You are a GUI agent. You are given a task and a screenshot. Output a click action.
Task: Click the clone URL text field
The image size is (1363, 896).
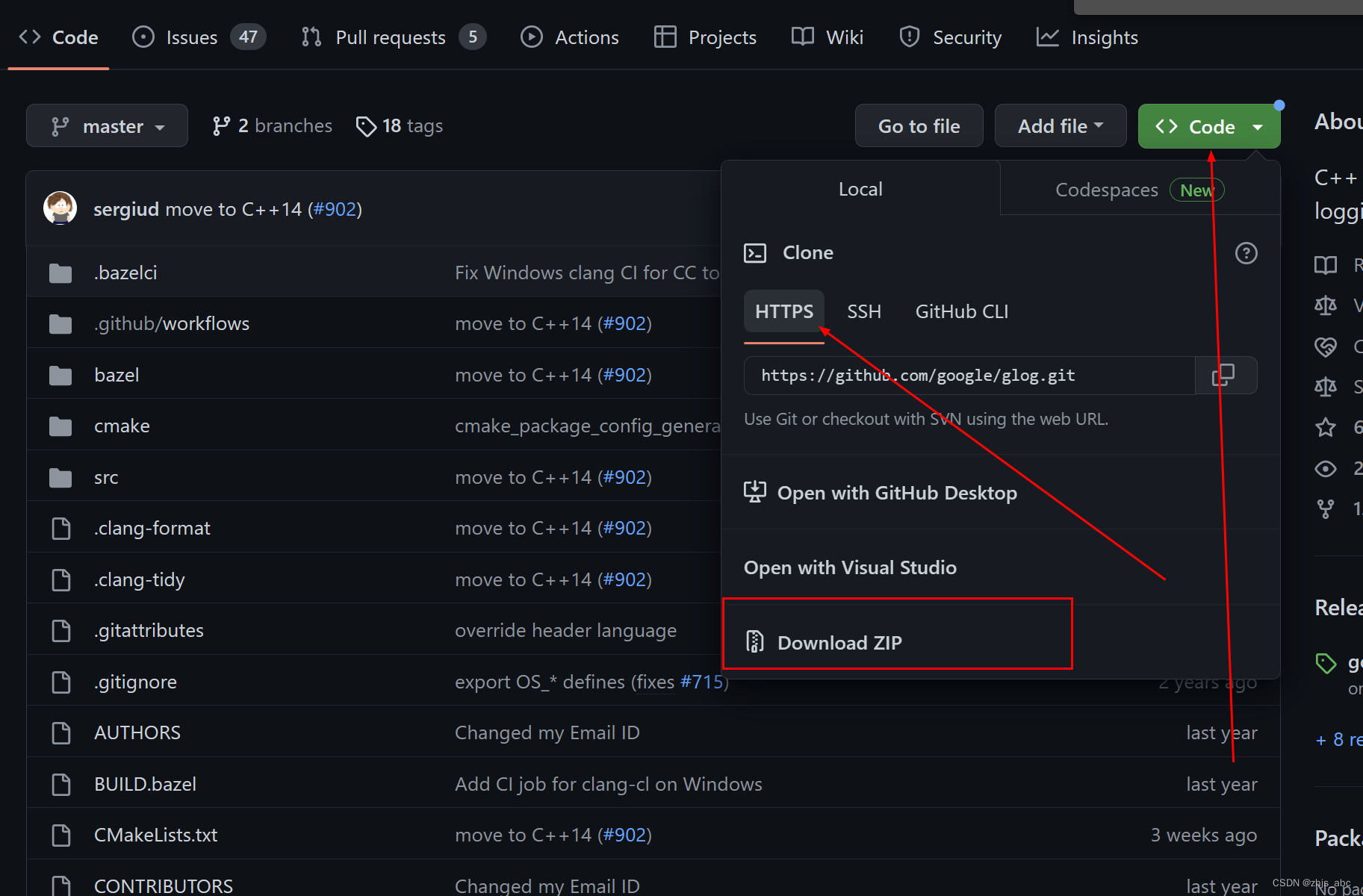pos(969,375)
